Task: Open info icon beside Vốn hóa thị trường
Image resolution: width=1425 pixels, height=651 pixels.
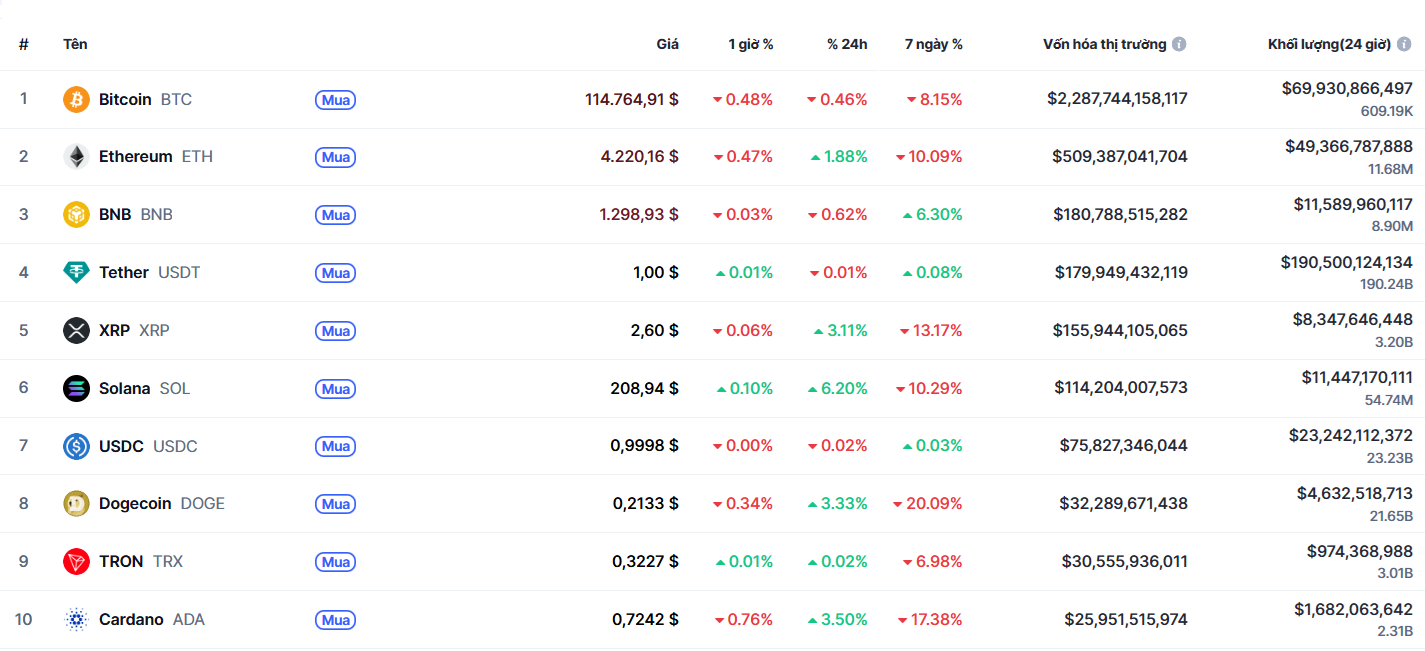Action: click(x=1179, y=44)
